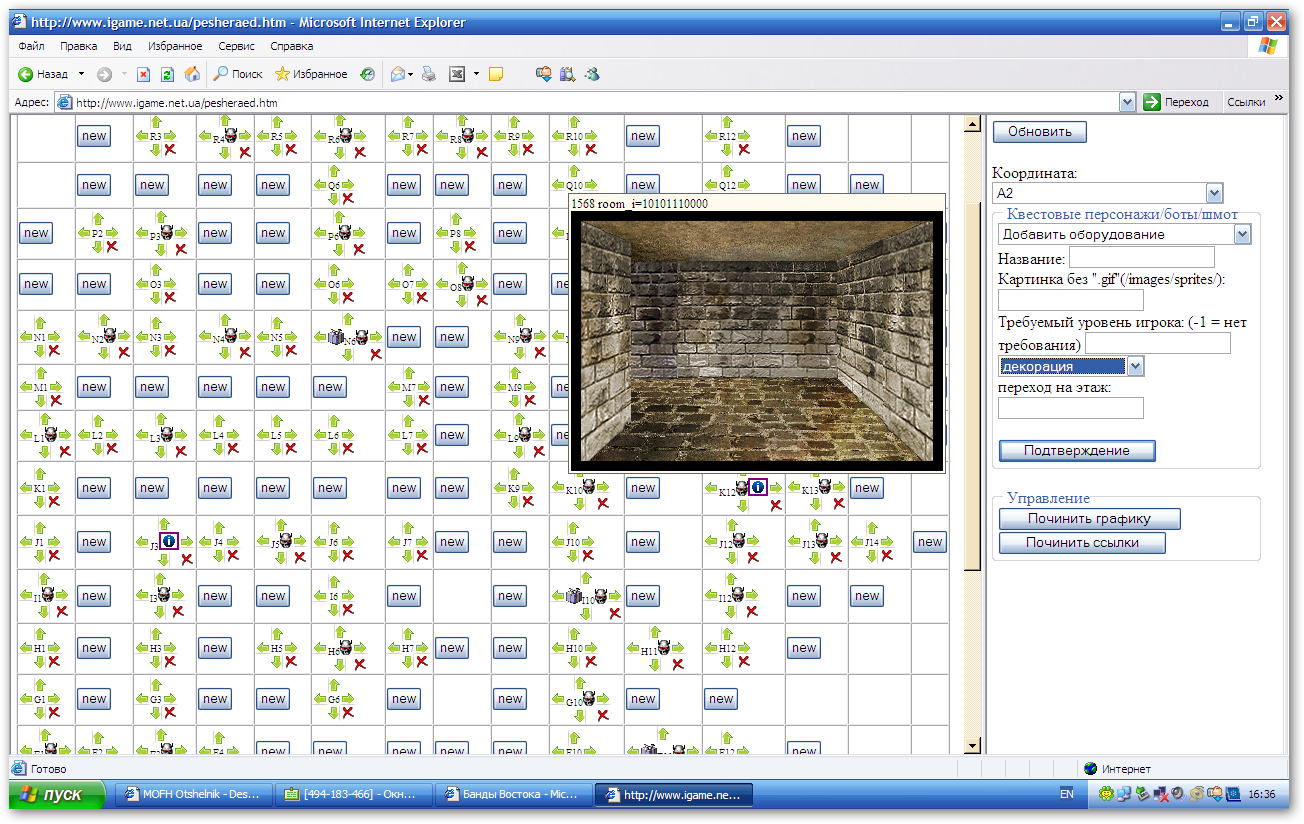Click the Починить графику button
Viewport: 1304px width, 824px height.
coord(1089,519)
